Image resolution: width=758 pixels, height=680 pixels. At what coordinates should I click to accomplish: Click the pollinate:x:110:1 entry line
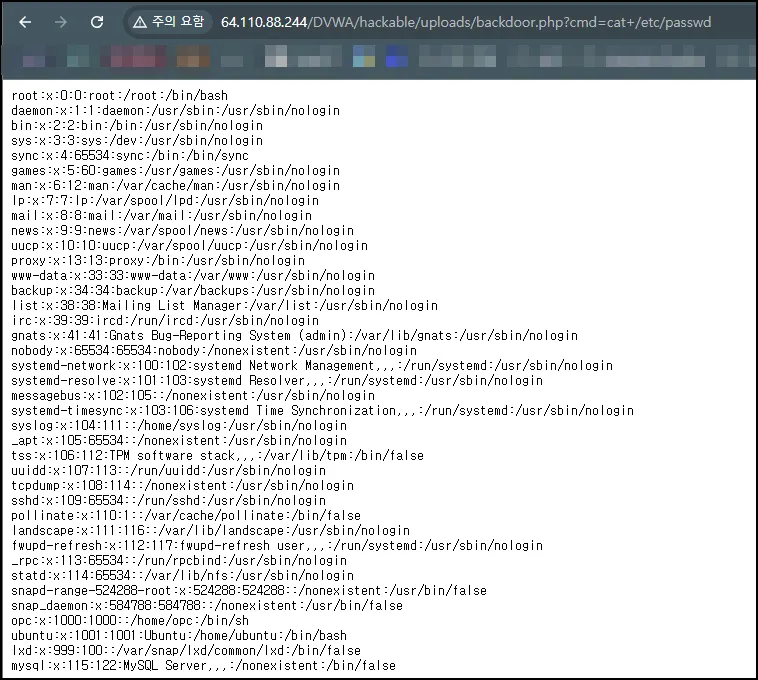(186, 515)
